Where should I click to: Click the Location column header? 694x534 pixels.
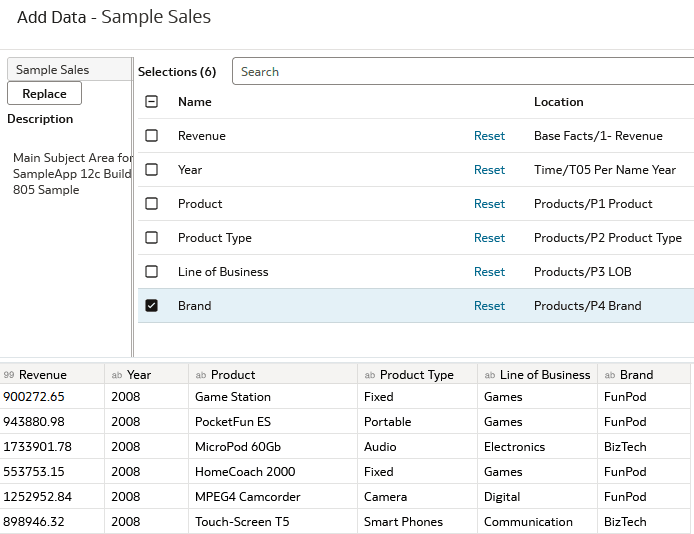[558, 102]
